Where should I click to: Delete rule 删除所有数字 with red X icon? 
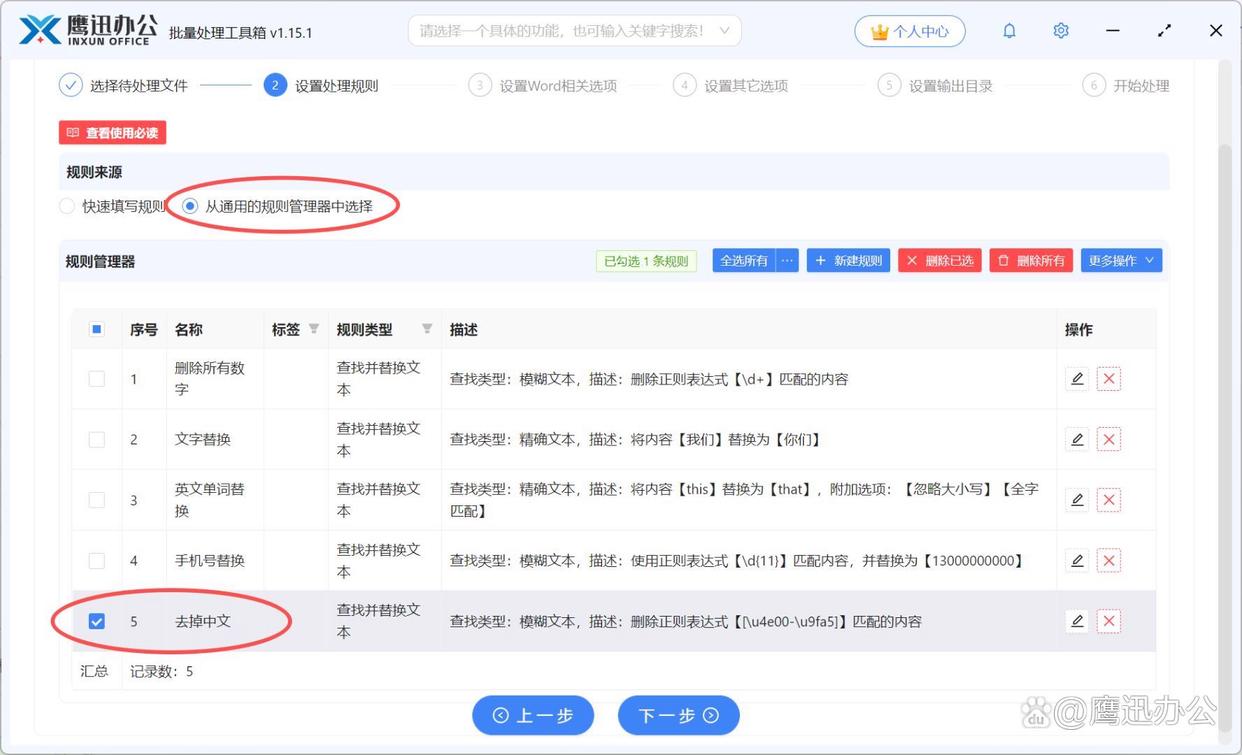coord(1109,379)
